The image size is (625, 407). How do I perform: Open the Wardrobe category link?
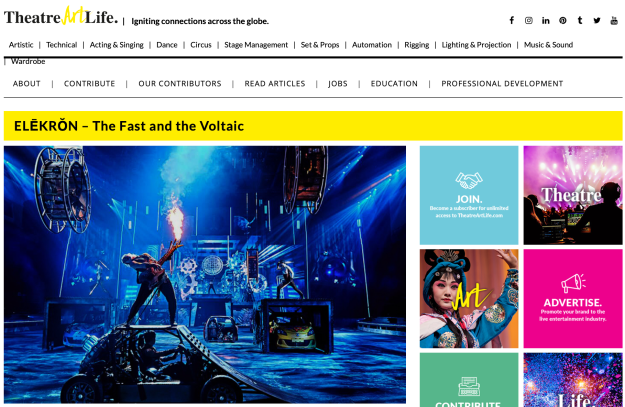tap(28, 61)
